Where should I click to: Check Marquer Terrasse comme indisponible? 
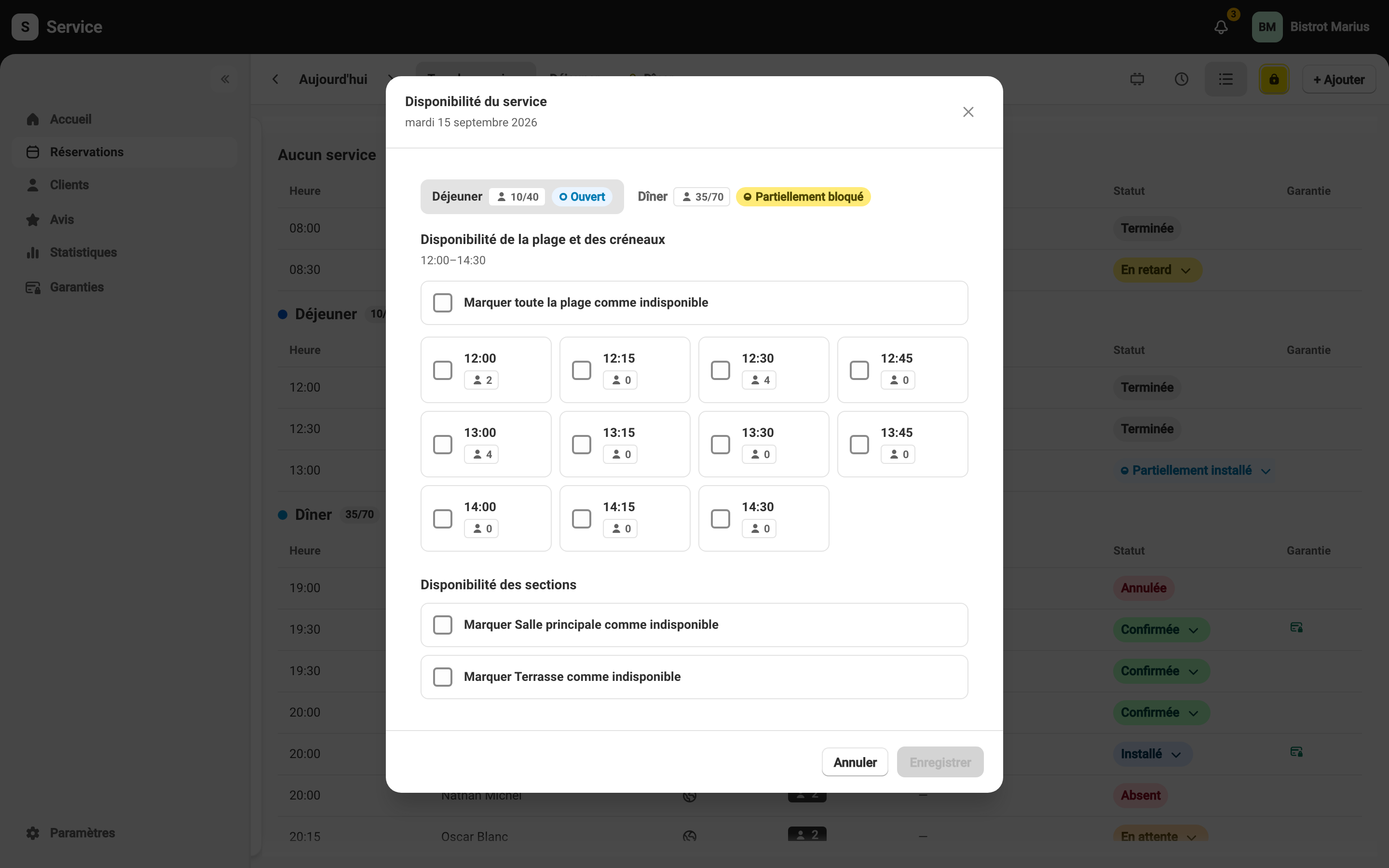tap(443, 677)
